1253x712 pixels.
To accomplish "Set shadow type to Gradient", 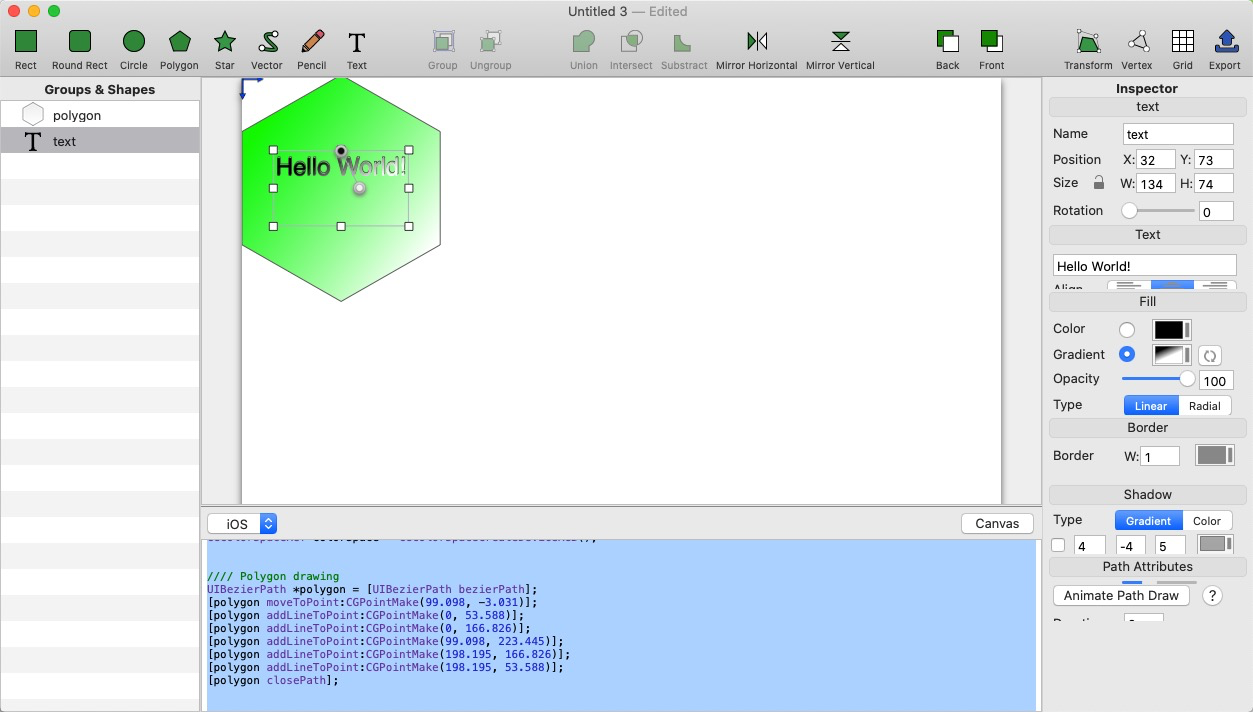I will click(1148, 521).
